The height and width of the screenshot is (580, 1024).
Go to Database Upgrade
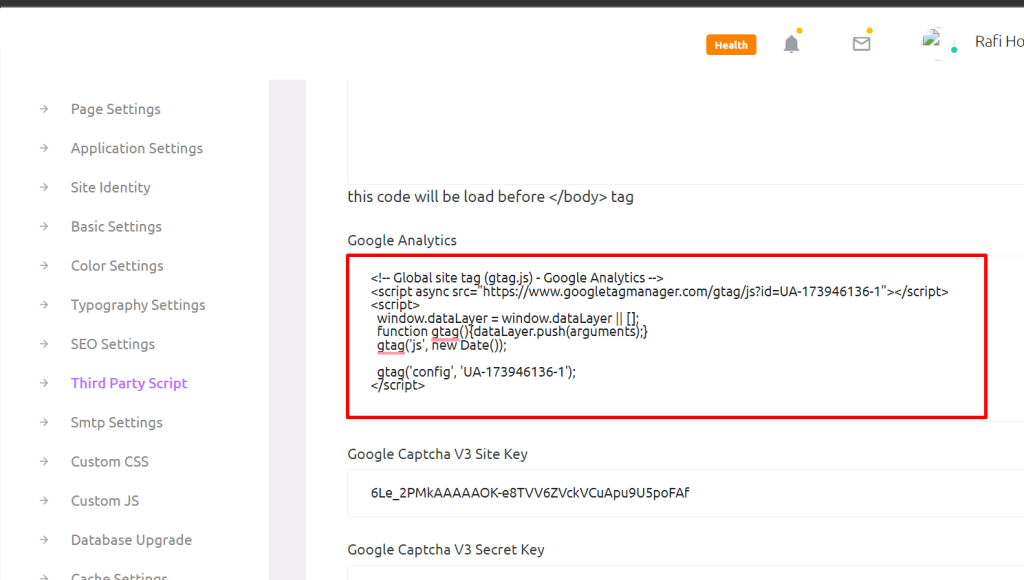[131, 540]
